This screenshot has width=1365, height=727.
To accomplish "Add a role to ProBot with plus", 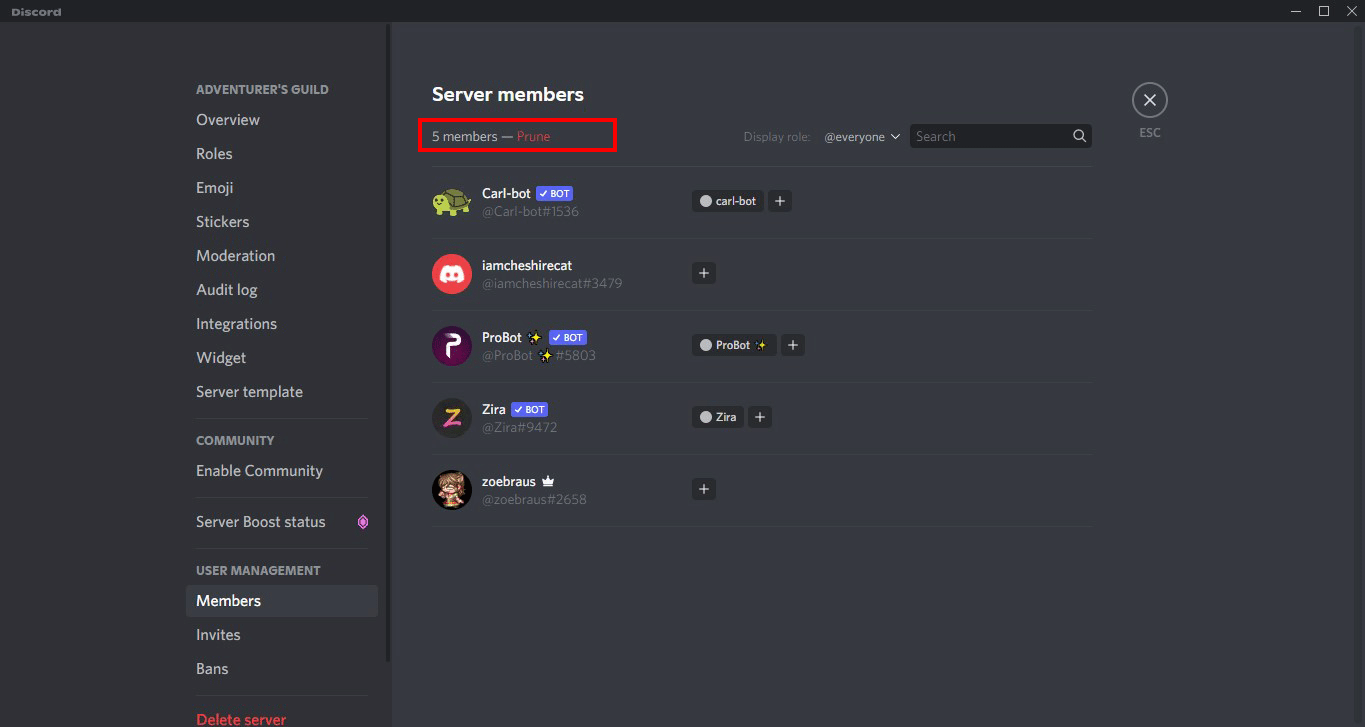I will point(792,345).
